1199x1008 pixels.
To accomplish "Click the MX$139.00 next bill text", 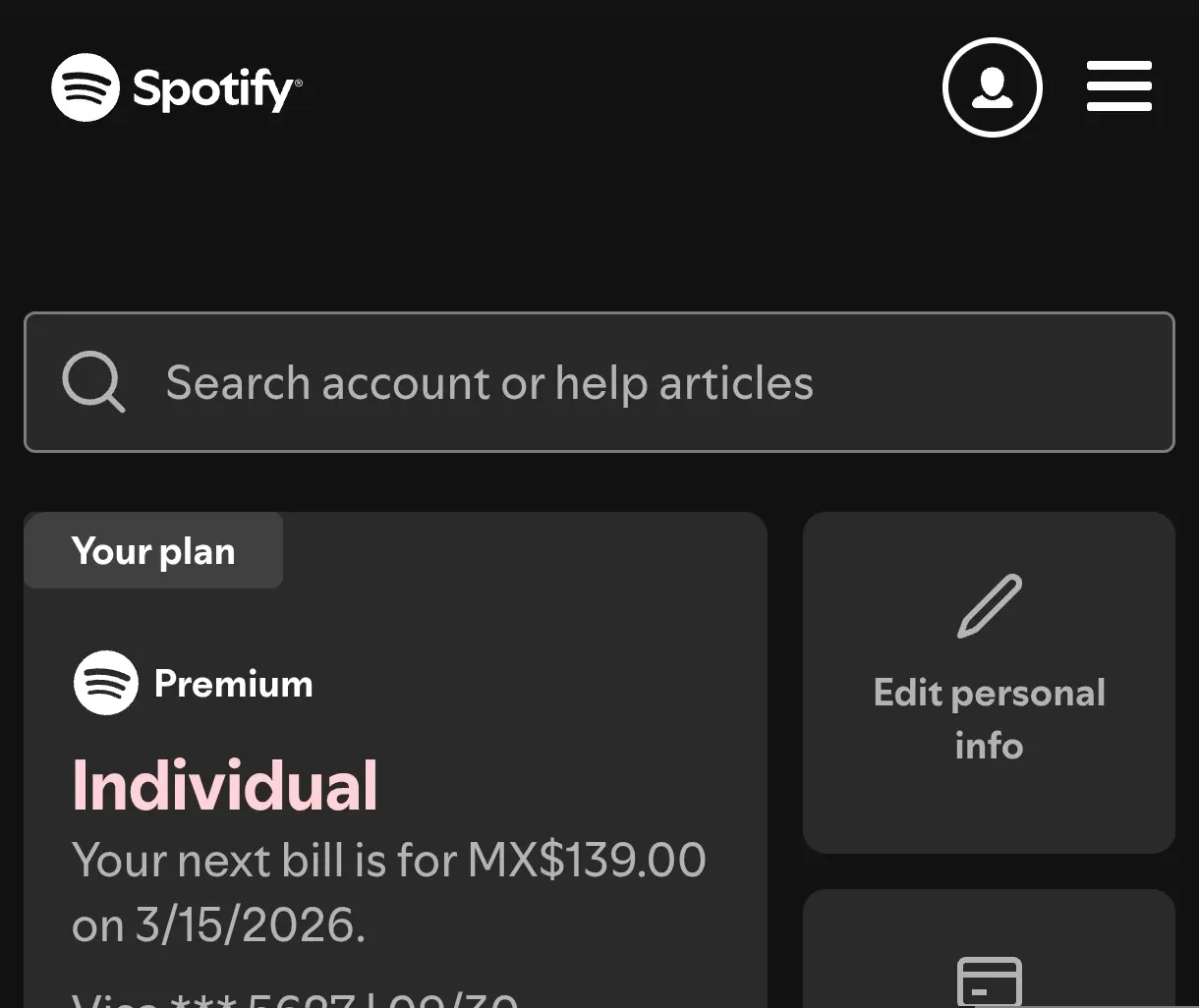I will coord(587,860).
